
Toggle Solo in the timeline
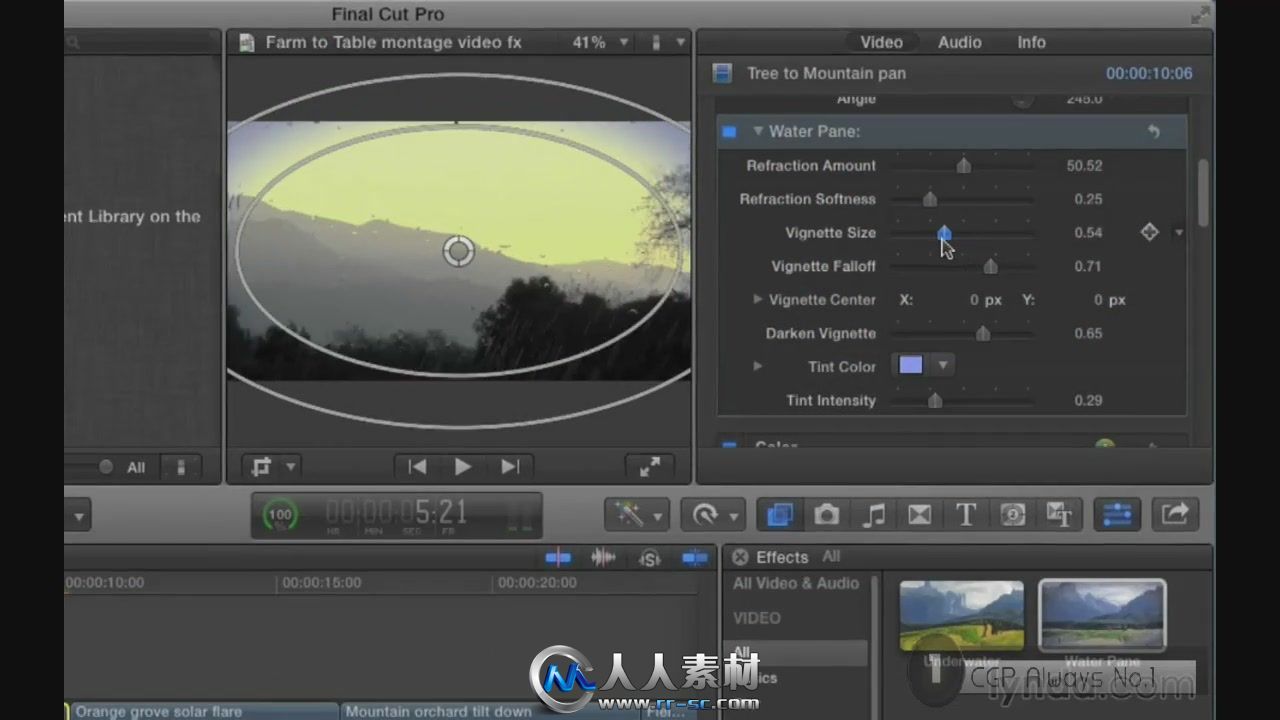[650, 558]
